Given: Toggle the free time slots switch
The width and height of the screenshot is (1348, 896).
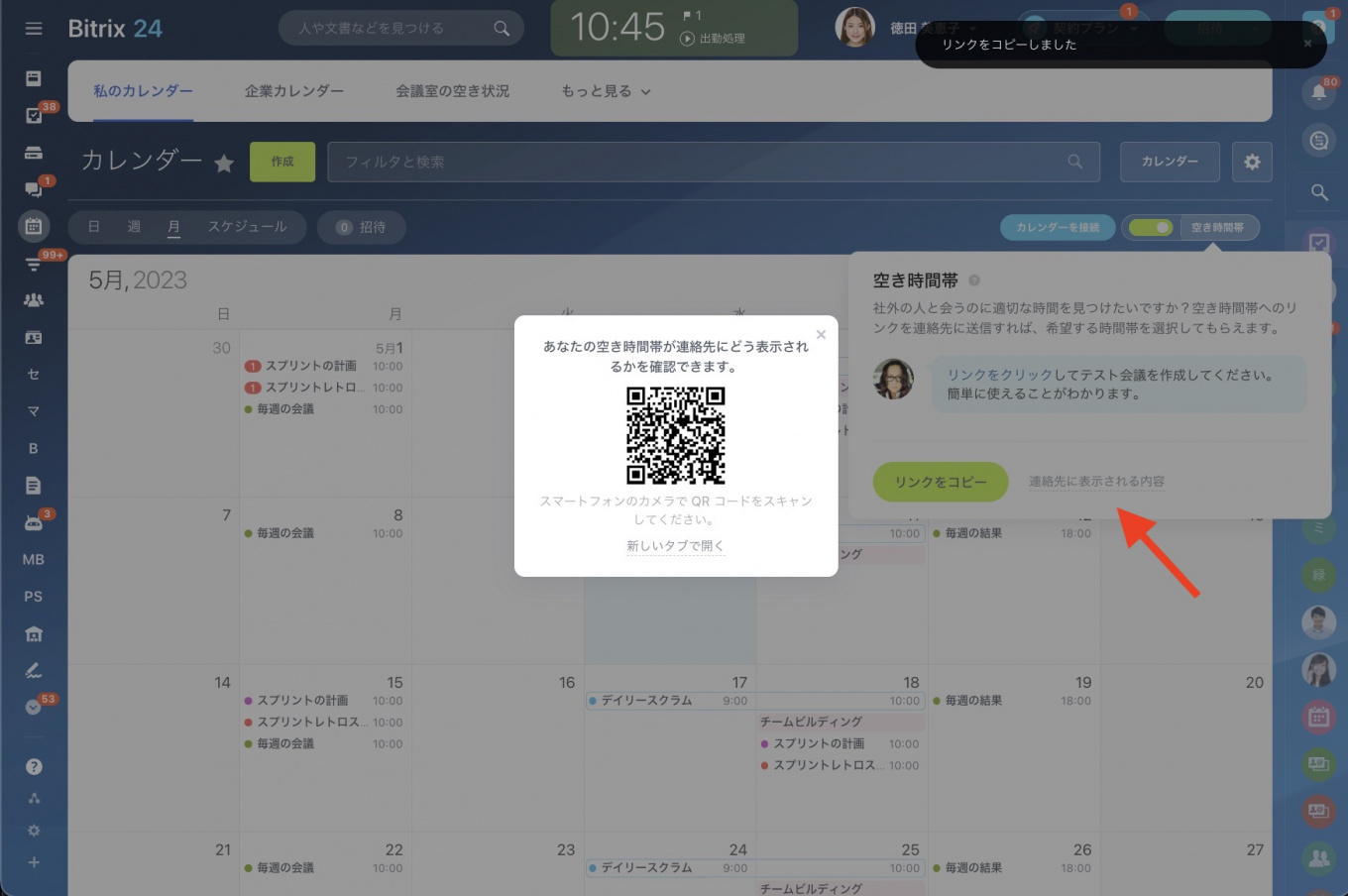Looking at the screenshot, I should click(1151, 227).
